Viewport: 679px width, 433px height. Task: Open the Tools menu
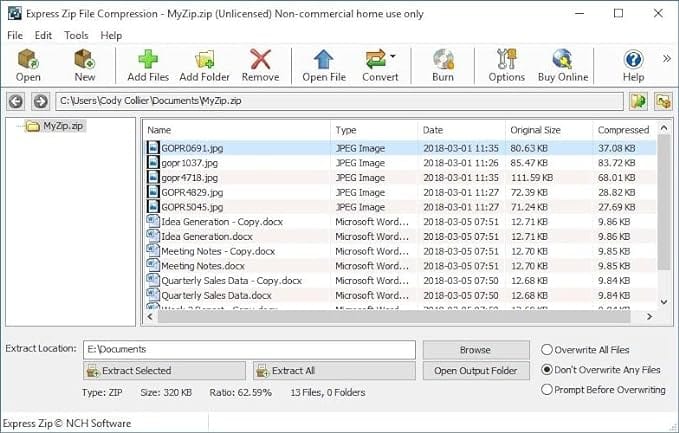coord(76,36)
